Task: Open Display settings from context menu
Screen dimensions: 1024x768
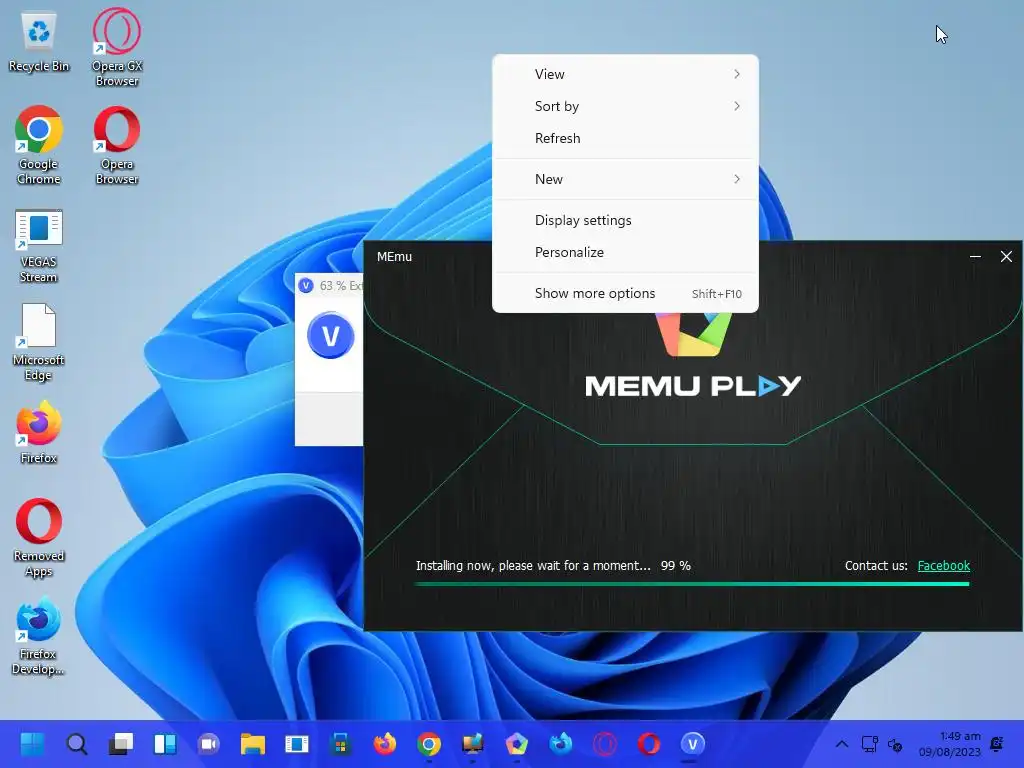Action: point(625,220)
